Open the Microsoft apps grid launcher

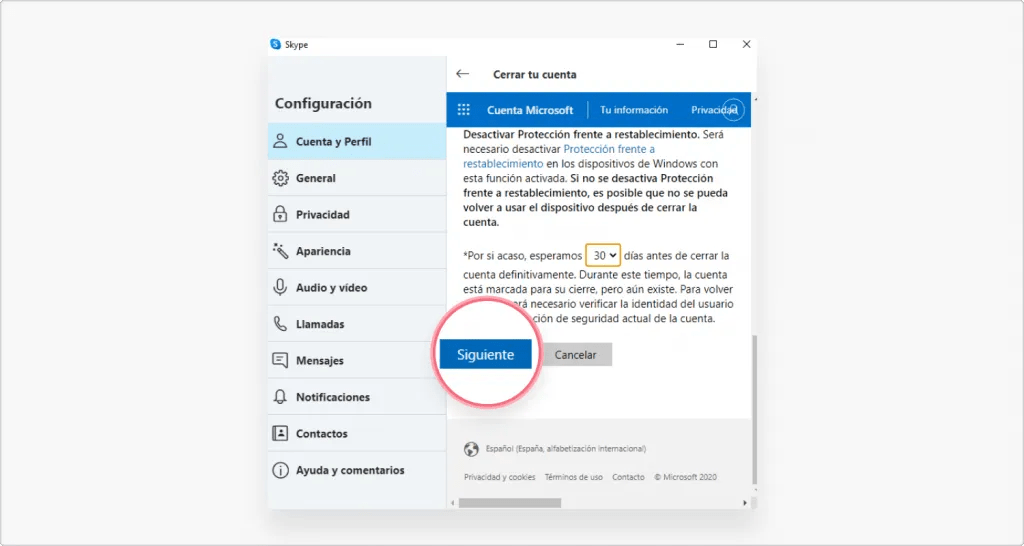point(464,110)
